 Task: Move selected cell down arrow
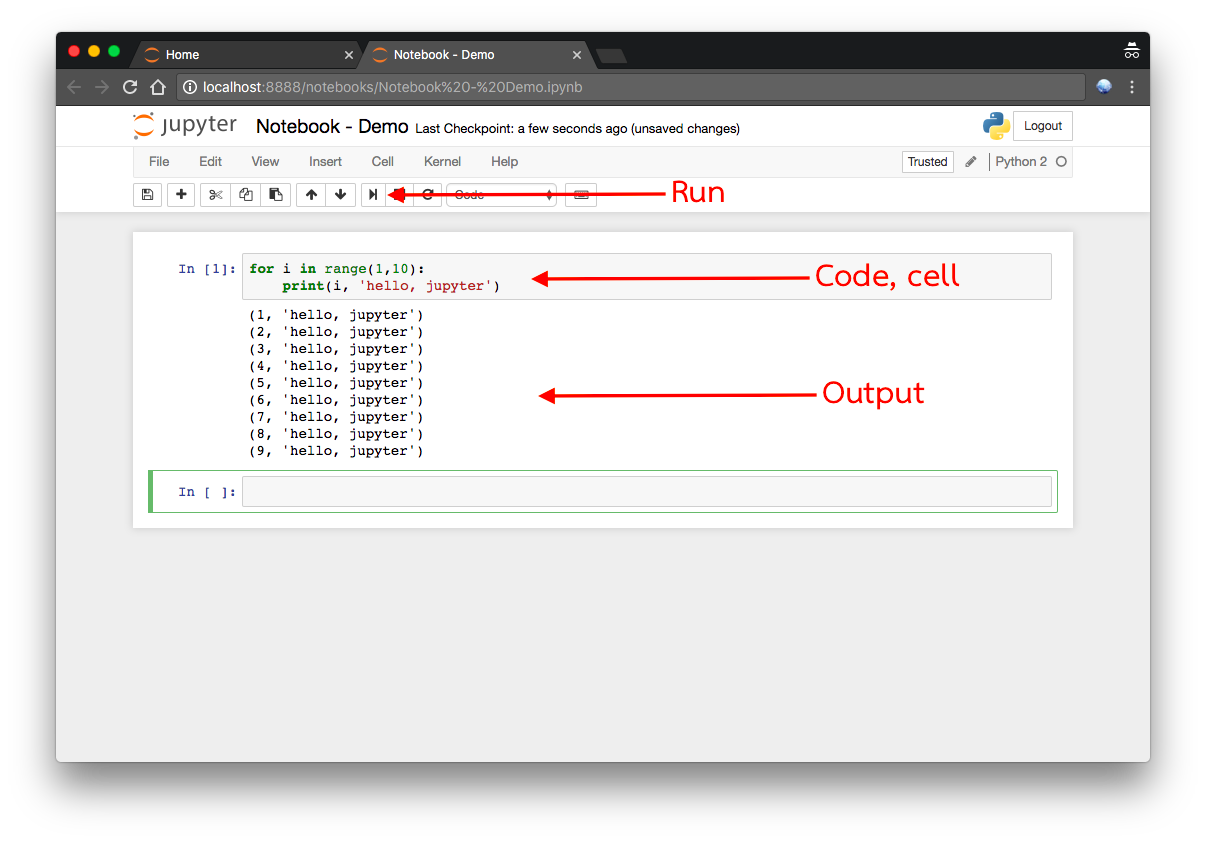coord(341,195)
